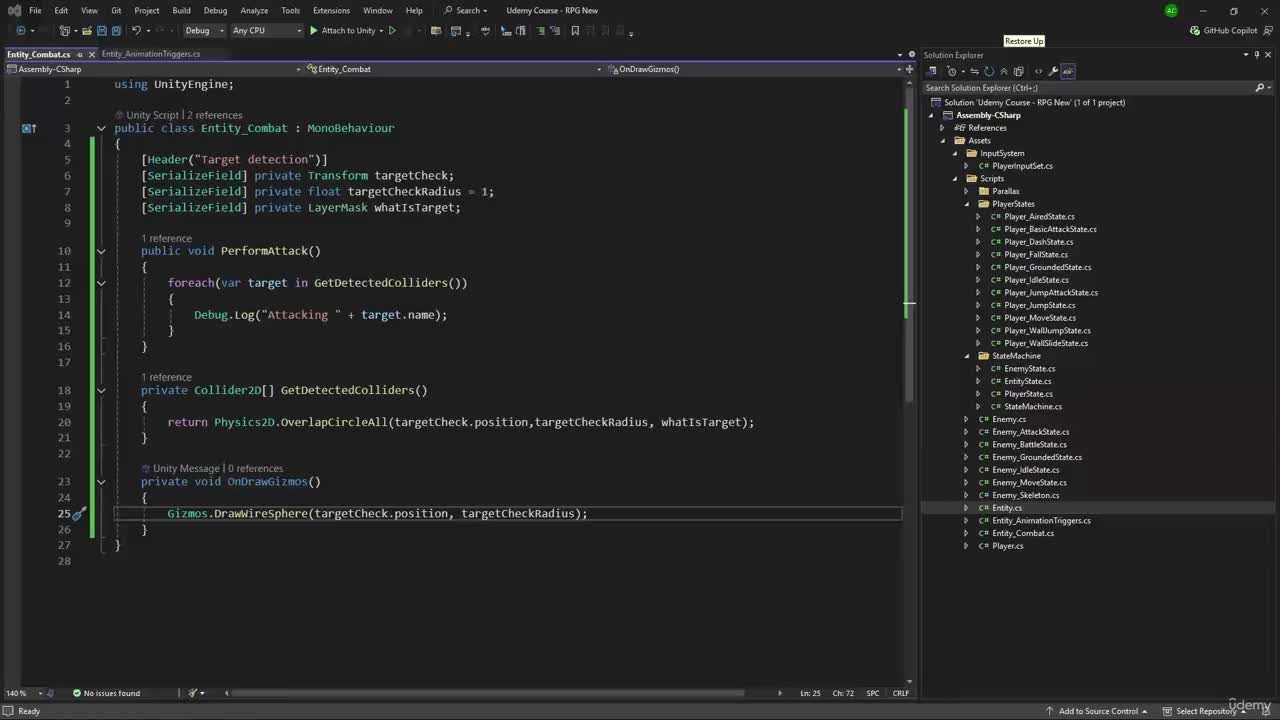Select Player_DashState.cs in Solution Explorer
Image resolution: width=1280 pixels, height=720 pixels.
1038,242
